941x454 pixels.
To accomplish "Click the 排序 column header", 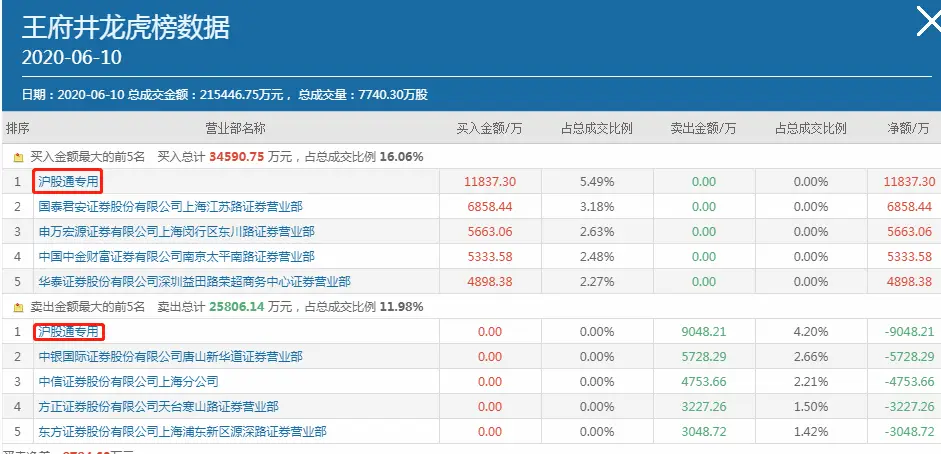I will (17, 128).
